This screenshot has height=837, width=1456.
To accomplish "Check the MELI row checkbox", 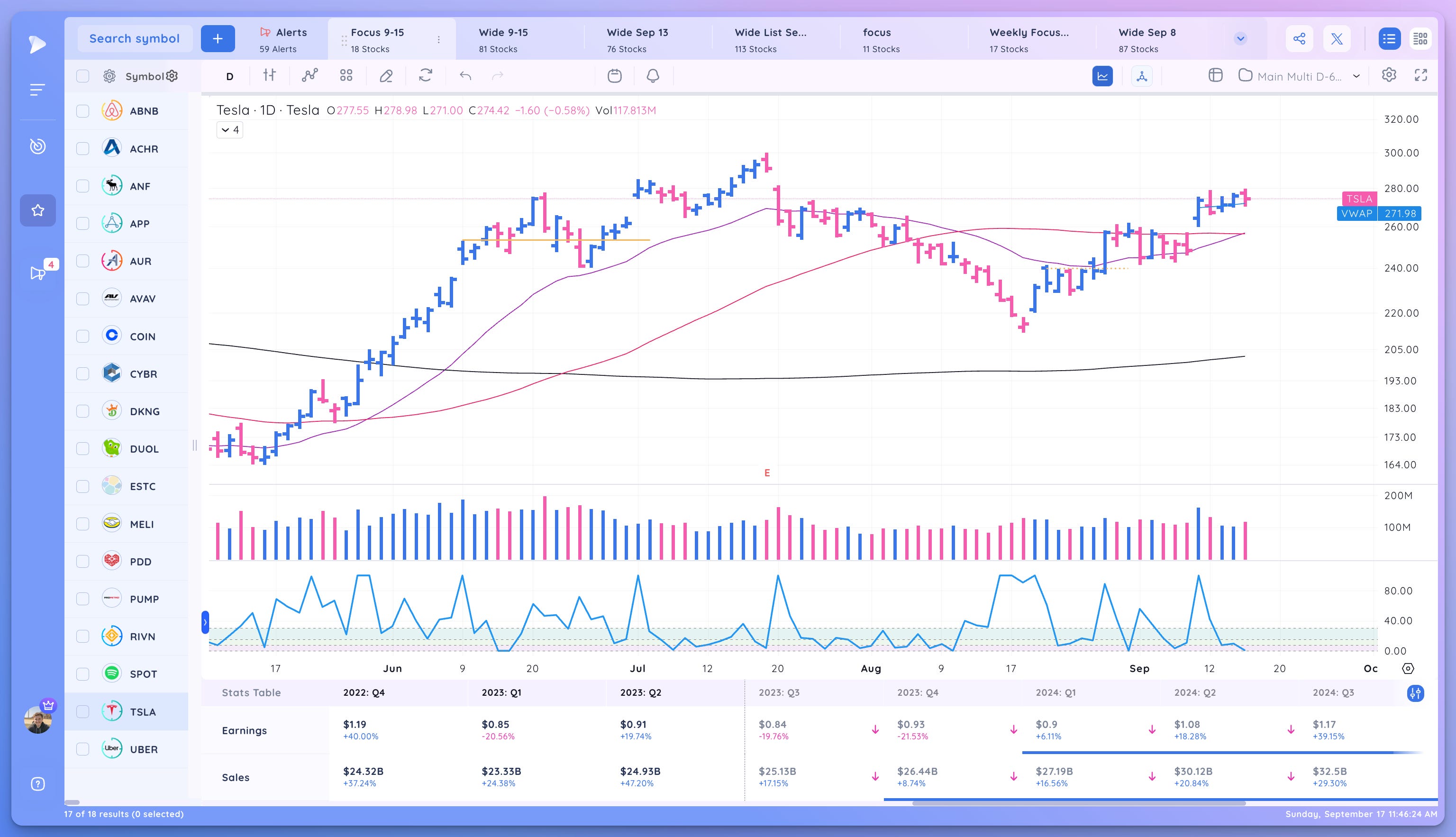I will coord(83,524).
